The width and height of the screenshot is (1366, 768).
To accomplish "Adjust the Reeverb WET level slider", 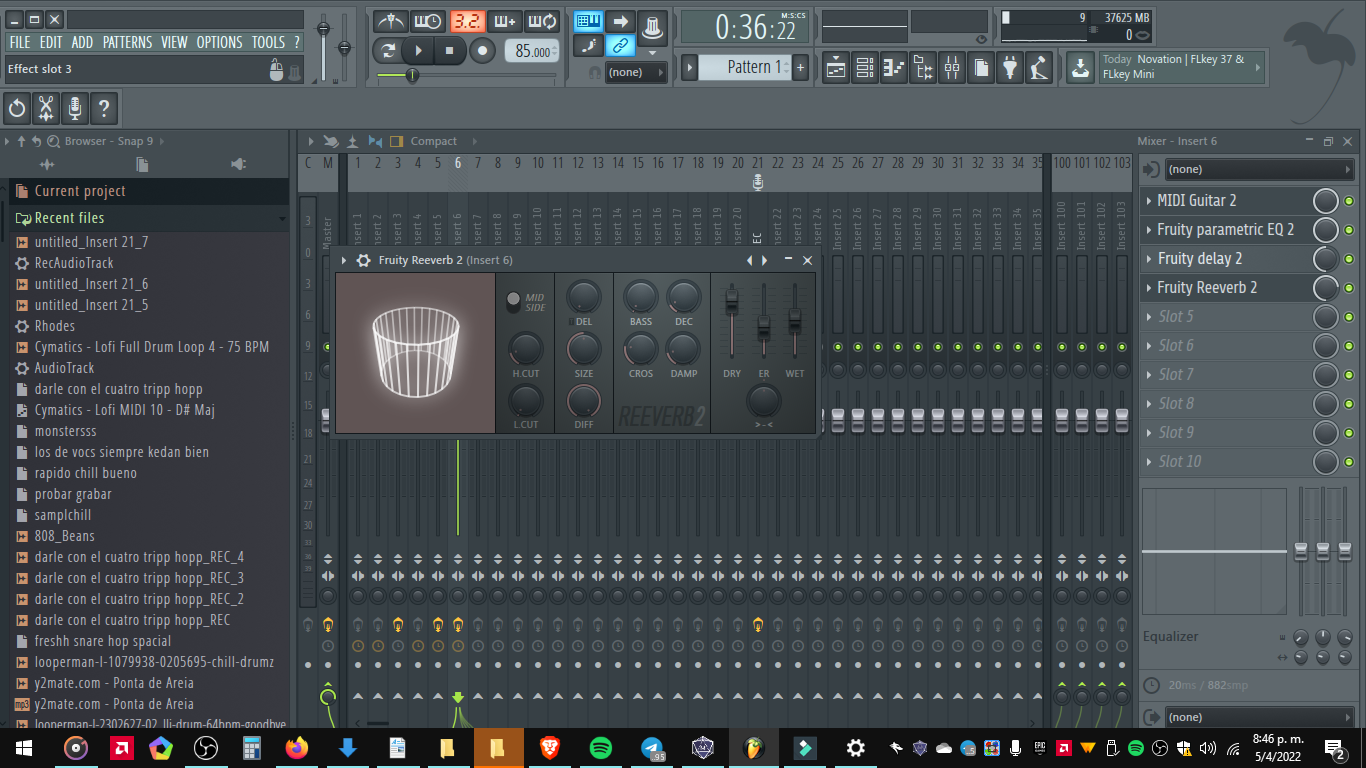I will coord(795,321).
